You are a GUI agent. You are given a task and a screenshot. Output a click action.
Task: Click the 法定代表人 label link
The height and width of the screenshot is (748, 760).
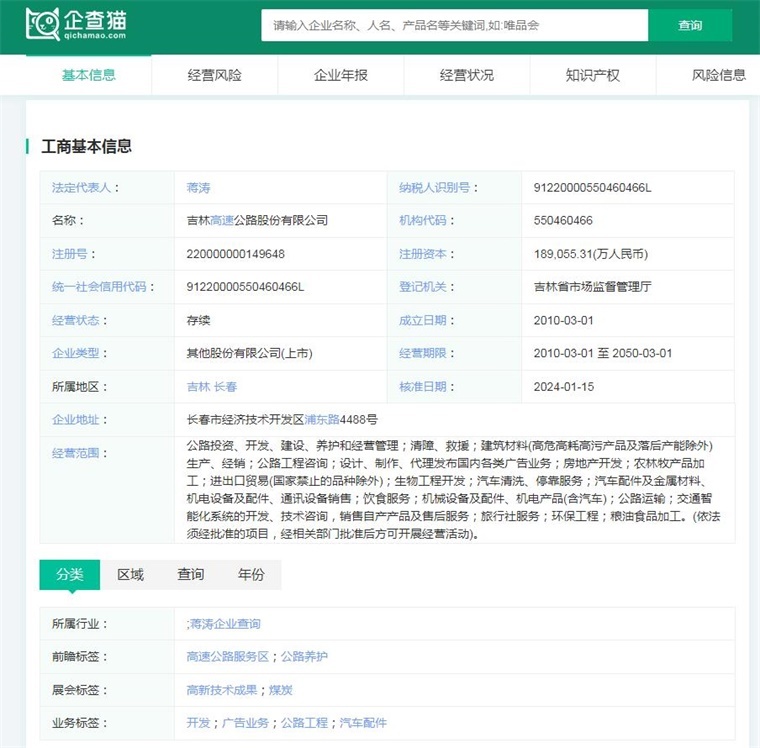81,188
